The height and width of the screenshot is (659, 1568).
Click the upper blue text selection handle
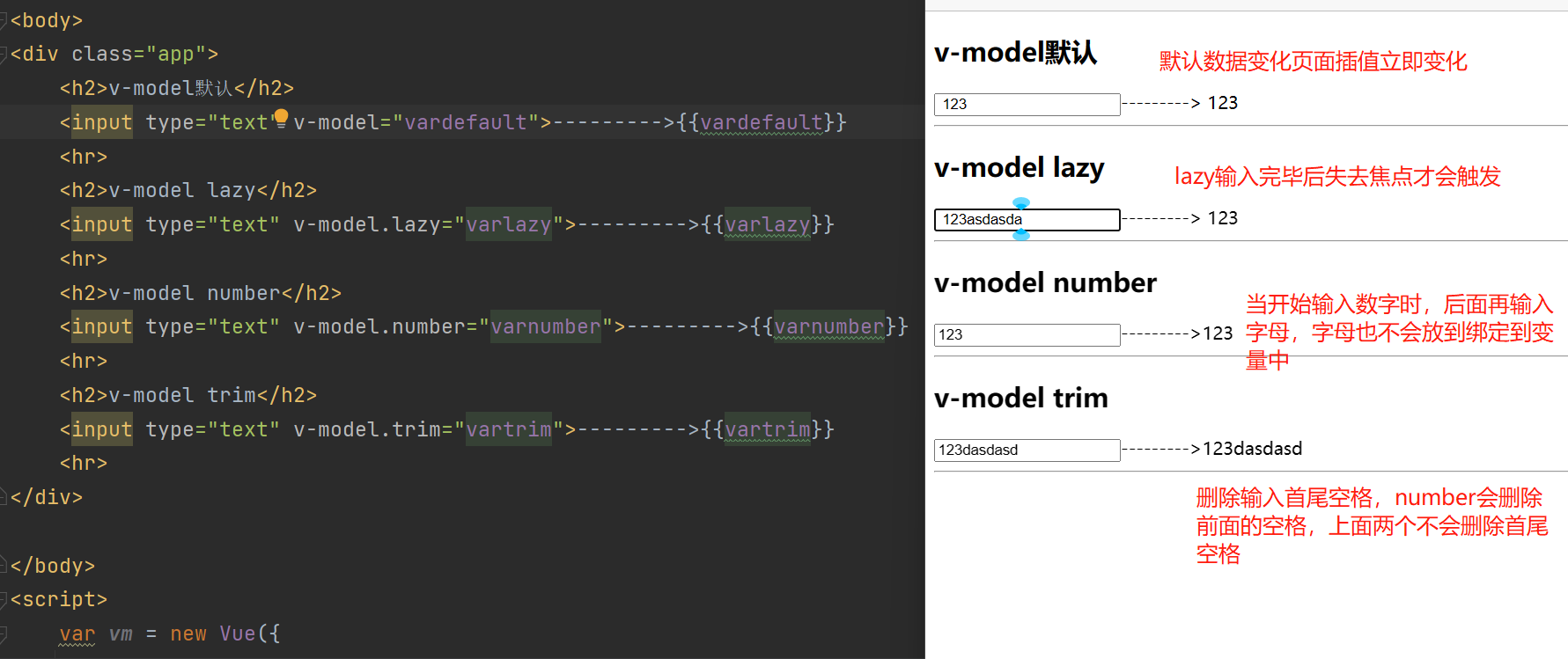[1021, 202]
